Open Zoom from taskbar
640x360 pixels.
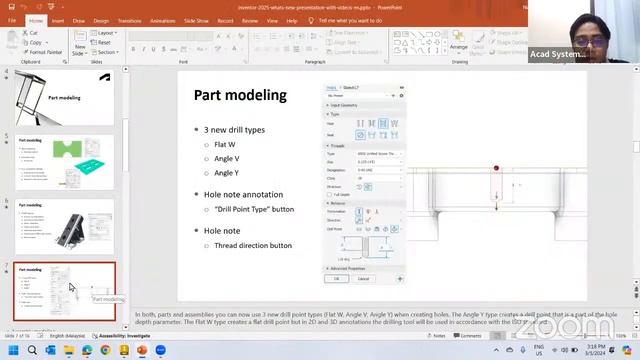click(160, 350)
